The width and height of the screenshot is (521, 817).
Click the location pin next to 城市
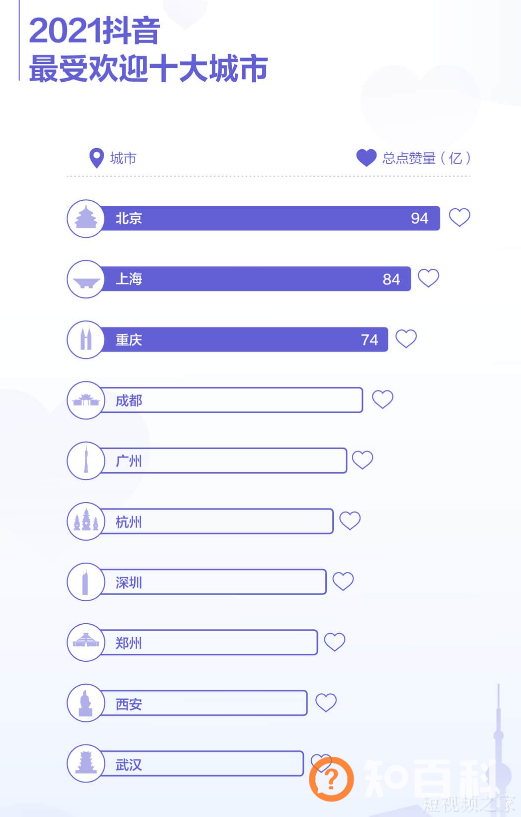[x=96, y=158]
